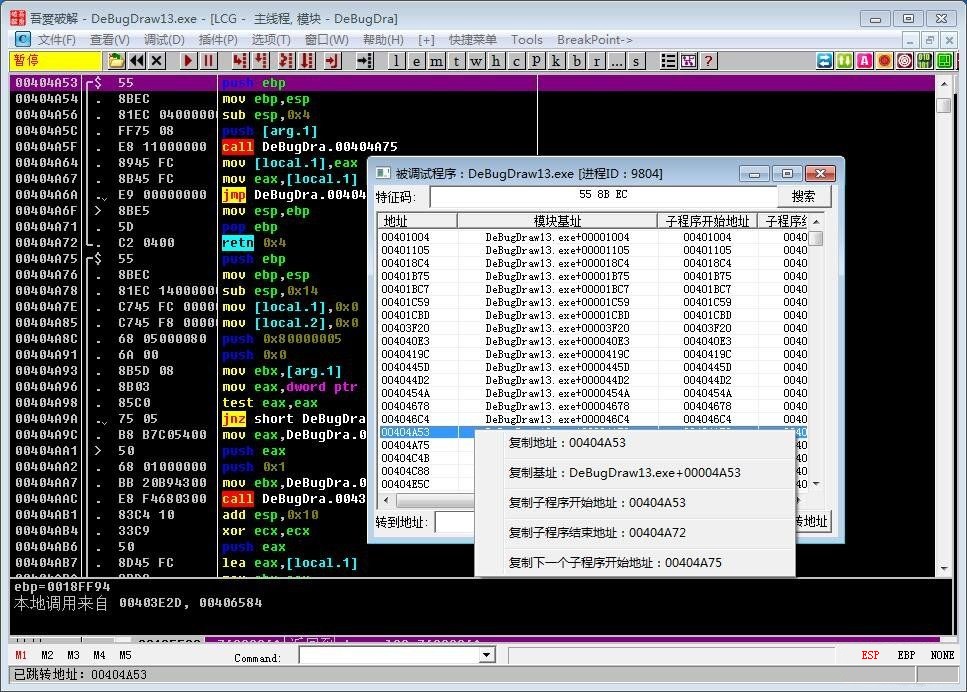
Task: Open handles window with 'h' button
Action: [x=496, y=60]
